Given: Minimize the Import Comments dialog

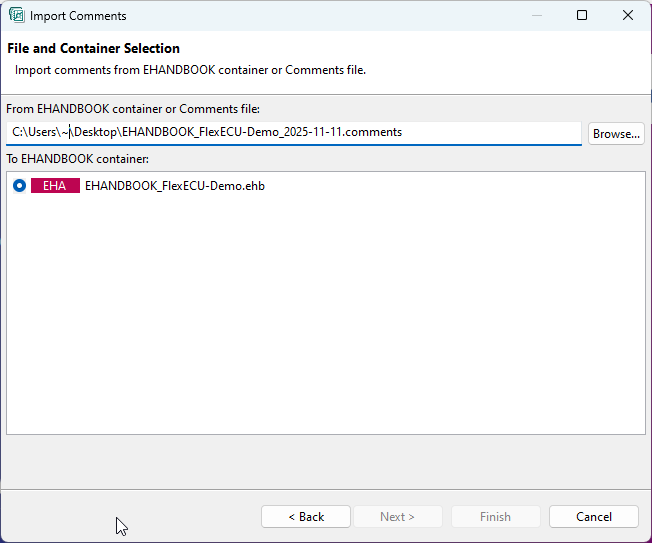Looking at the screenshot, I should [537, 15].
